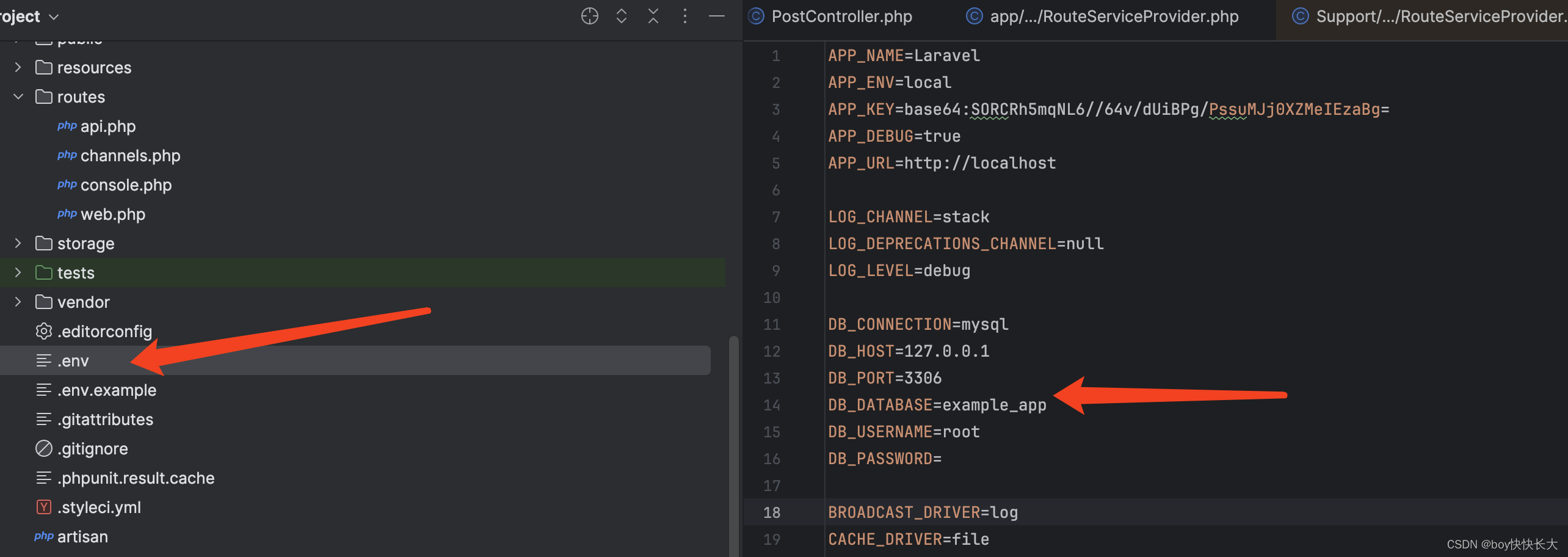Click the YAML icon of .styleci.yml
1568x557 pixels.
click(x=43, y=507)
